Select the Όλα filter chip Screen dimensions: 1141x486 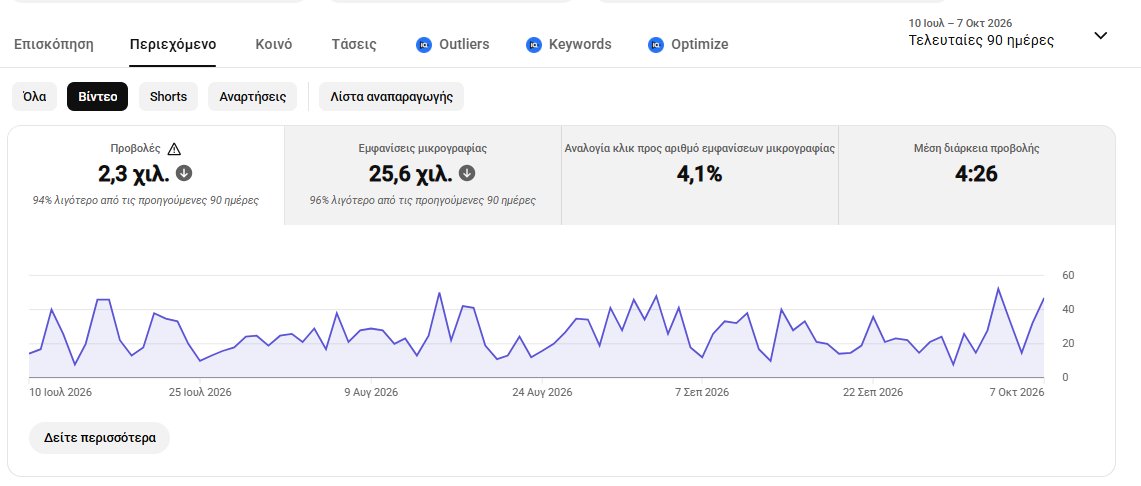(x=34, y=97)
